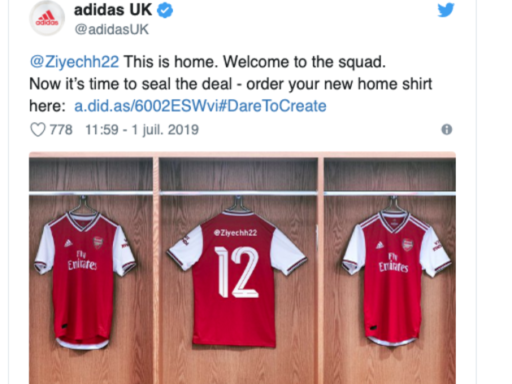Viewport: 512px width, 384px height.
Task: Click the blue verified badge icon
Action: (165, 11)
